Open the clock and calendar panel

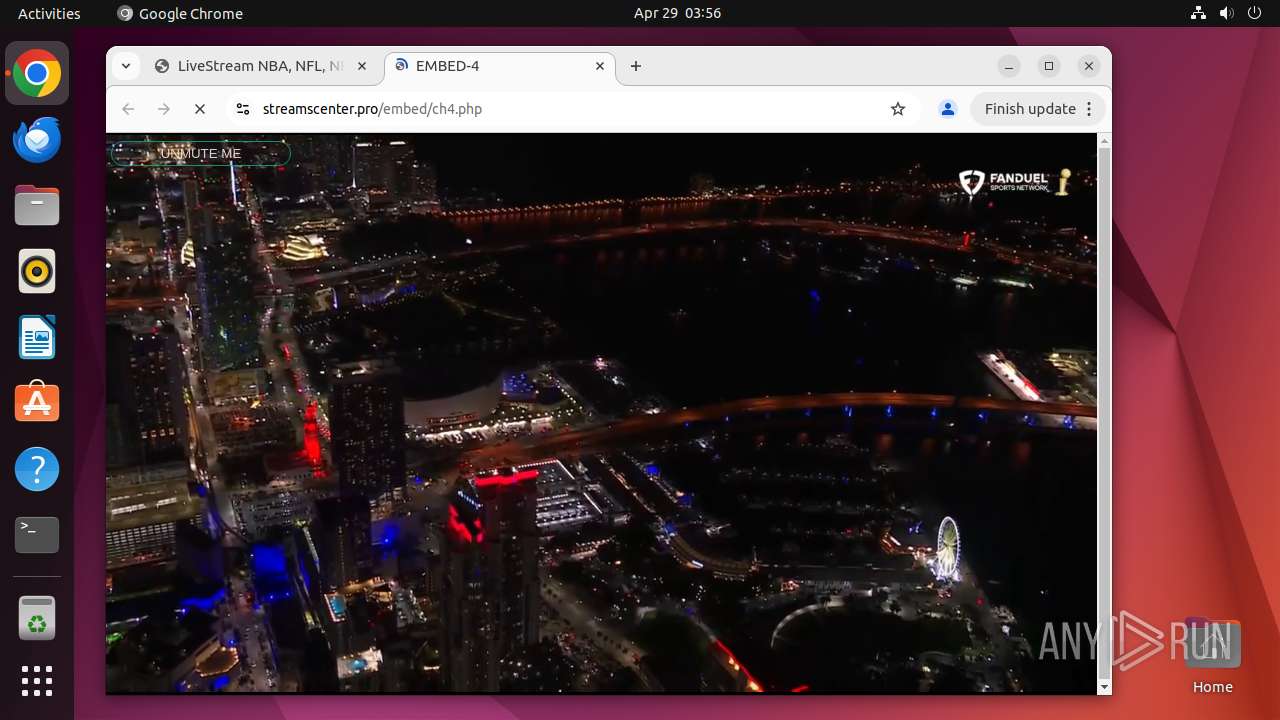coord(677,13)
